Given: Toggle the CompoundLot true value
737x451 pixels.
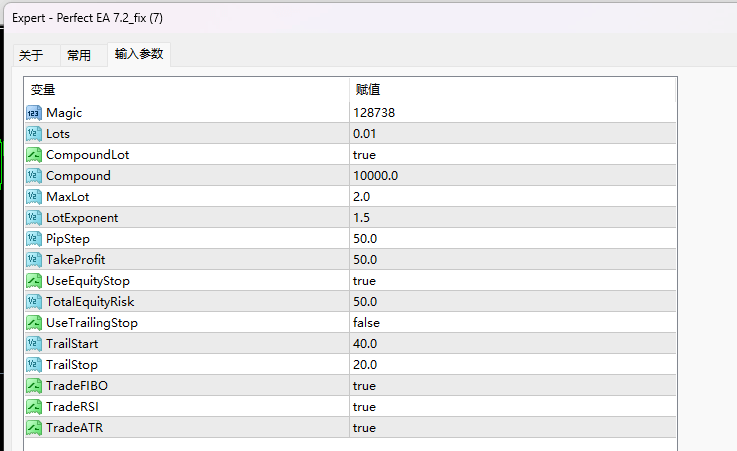Looking at the screenshot, I should [364, 155].
